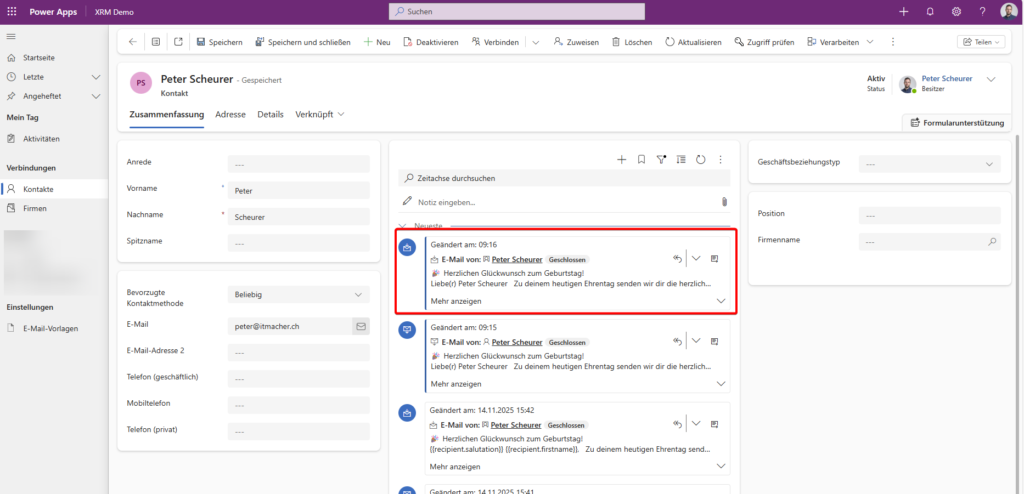Expand Mehr anzeigen chevron on 09:15 email
Viewport: 1024px width, 494px height.
point(721,384)
